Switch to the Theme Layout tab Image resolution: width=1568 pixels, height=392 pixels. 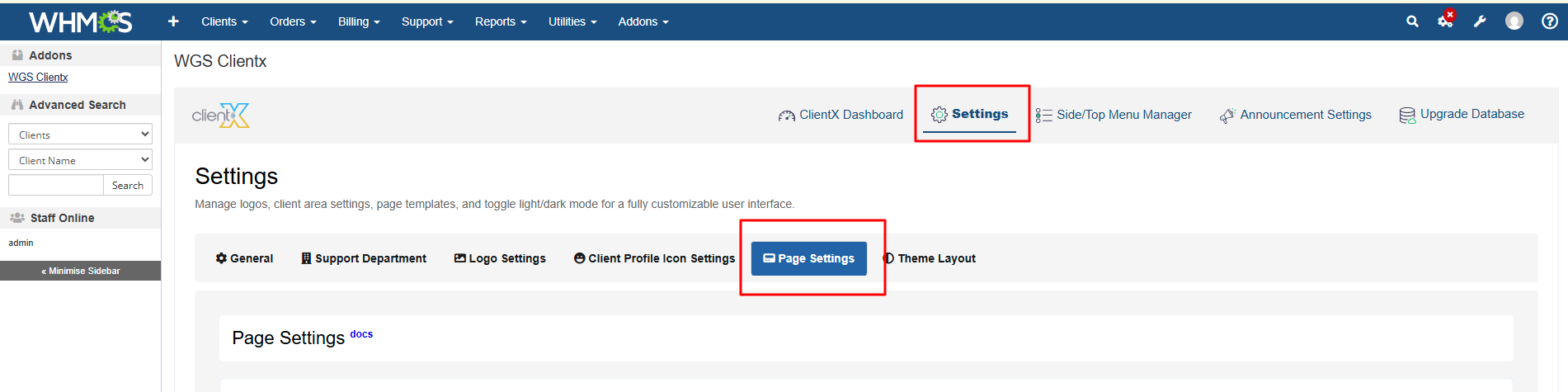point(930,258)
